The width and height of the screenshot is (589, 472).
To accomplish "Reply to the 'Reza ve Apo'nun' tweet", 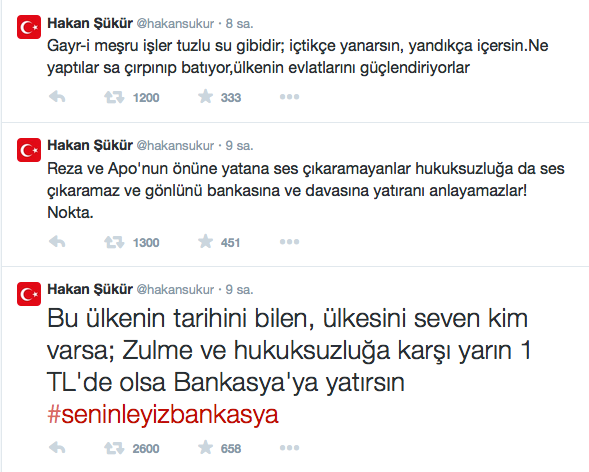I will point(57,242).
